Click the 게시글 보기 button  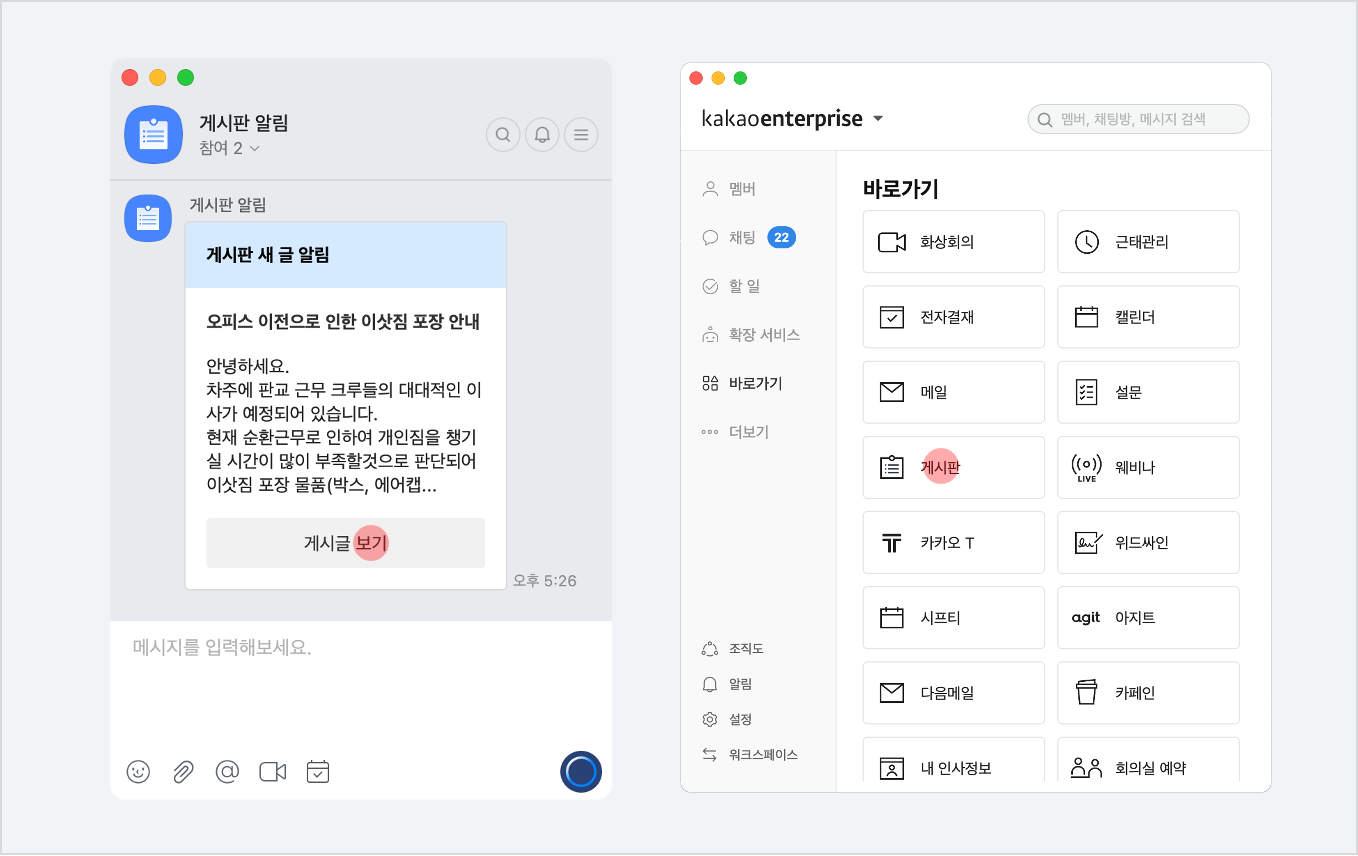(x=346, y=543)
